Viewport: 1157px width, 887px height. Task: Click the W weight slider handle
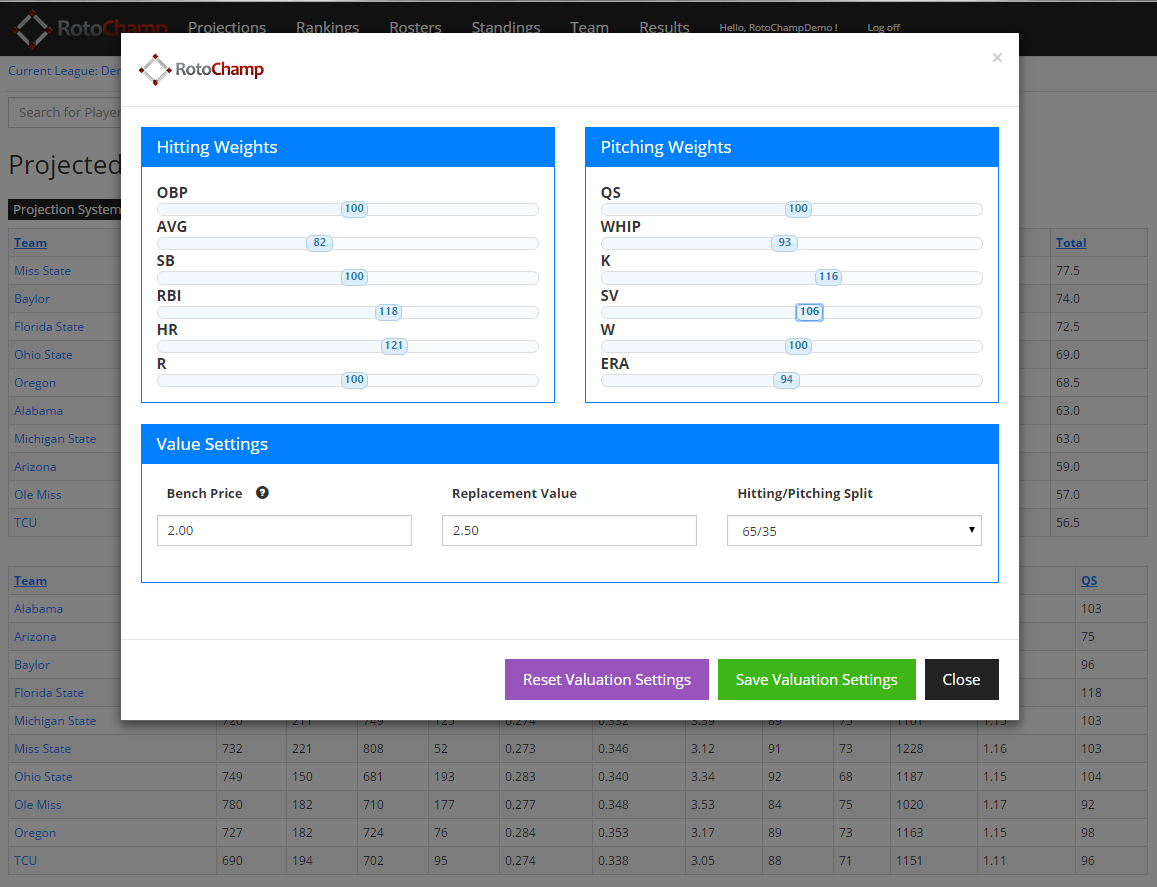point(798,345)
